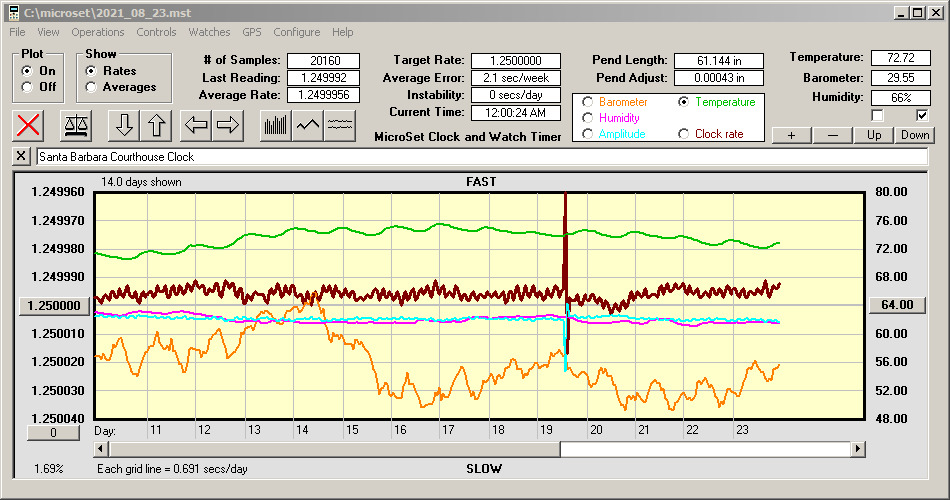Image resolution: width=950 pixels, height=500 pixels.
Task: Set Plot to On
Action: click(x=27, y=71)
